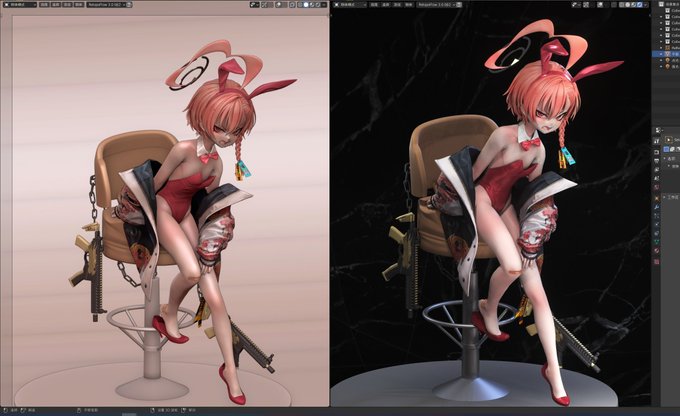
Task: Open first header menu in left viewport
Action: (44, 4)
